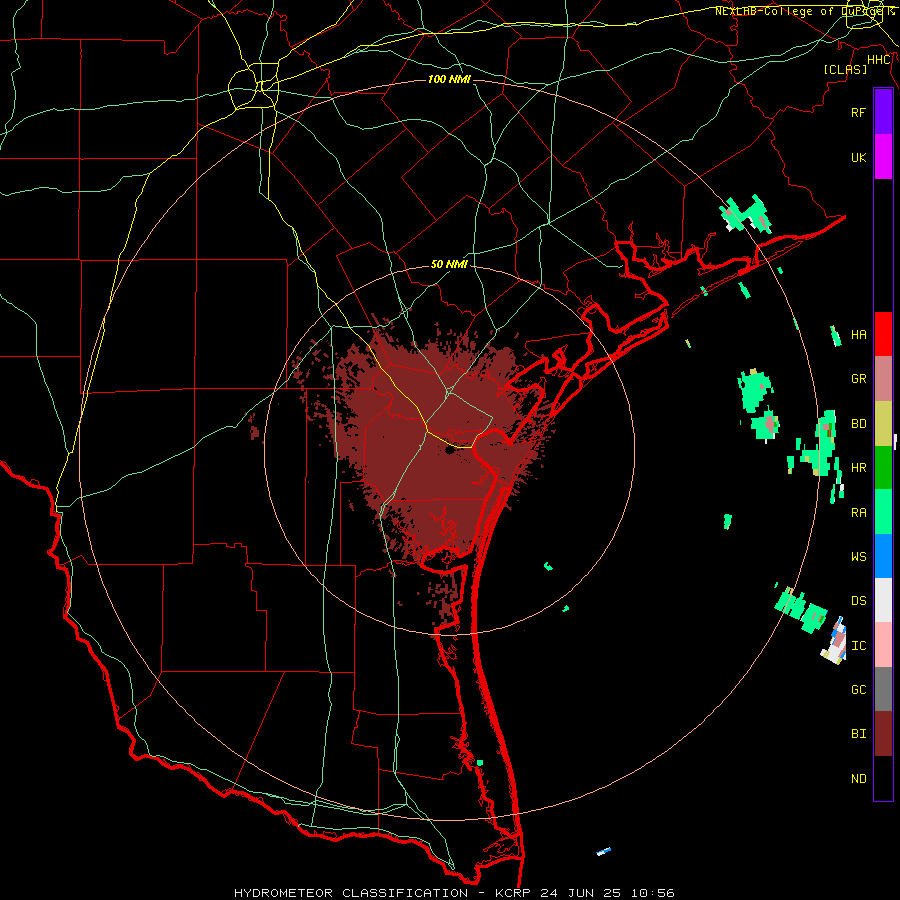Click the HA red legend swatch
900x900 pixels.
(883, 334)
